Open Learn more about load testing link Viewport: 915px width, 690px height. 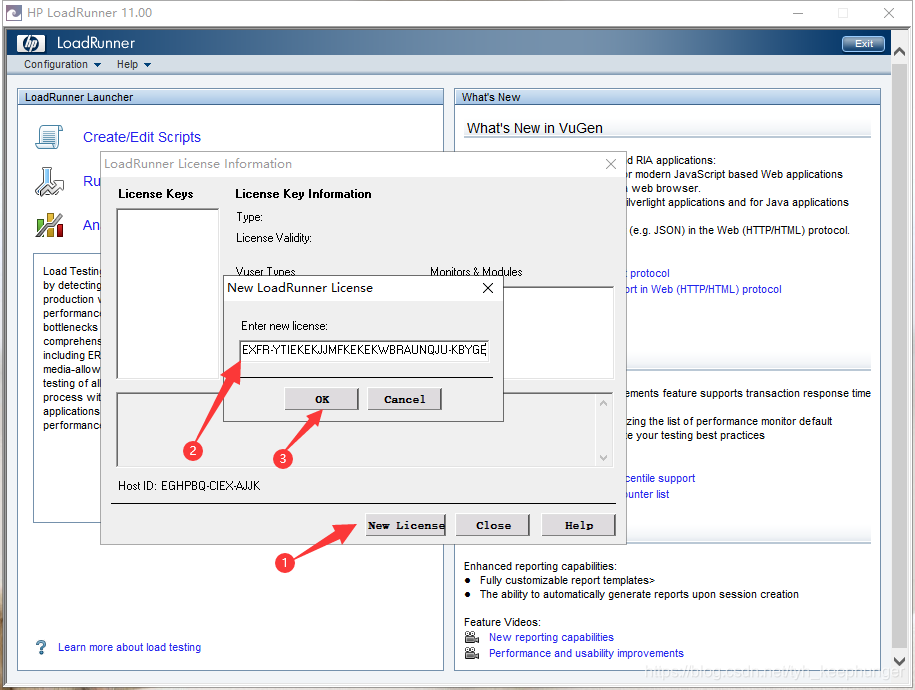[130, 647]
